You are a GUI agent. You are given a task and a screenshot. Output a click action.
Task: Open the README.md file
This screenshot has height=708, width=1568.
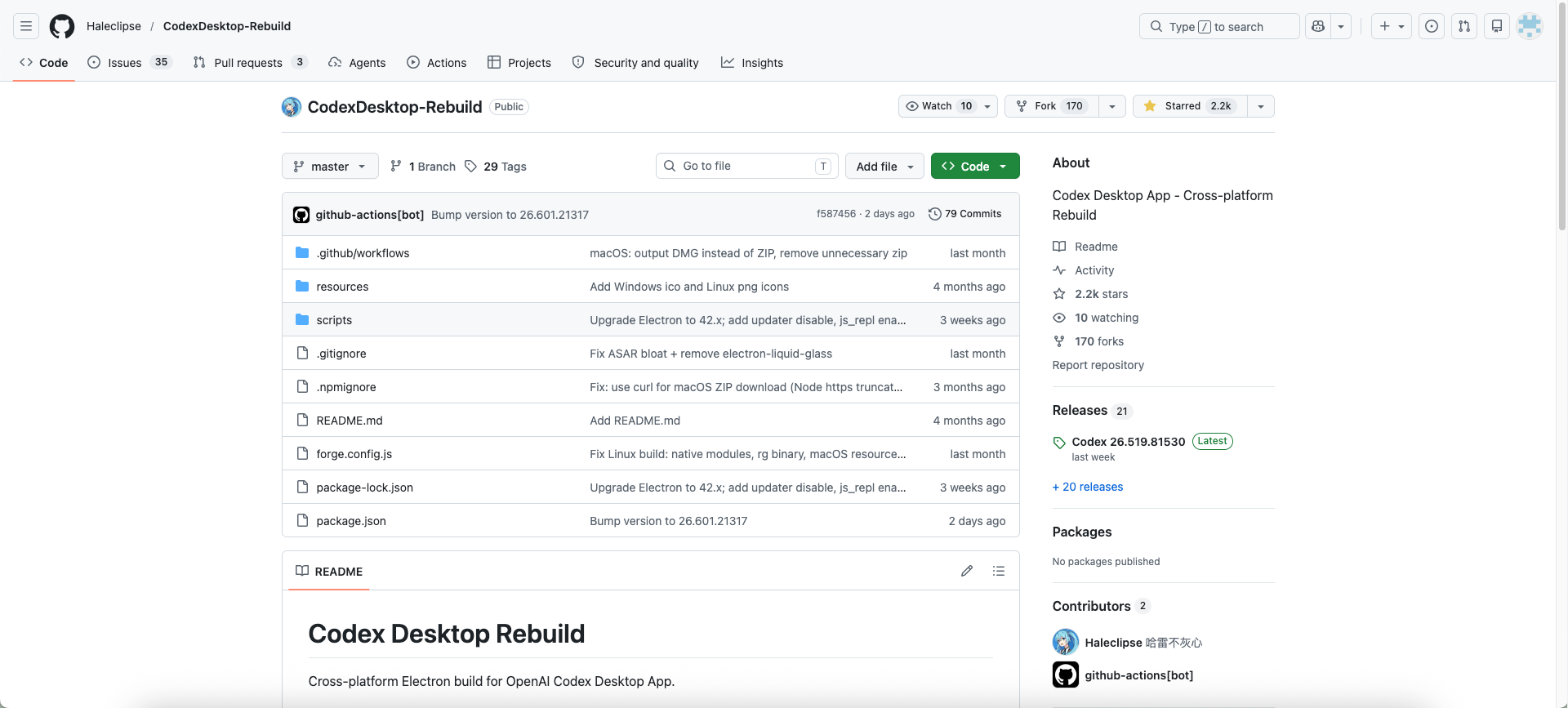(x=350, y=421)
